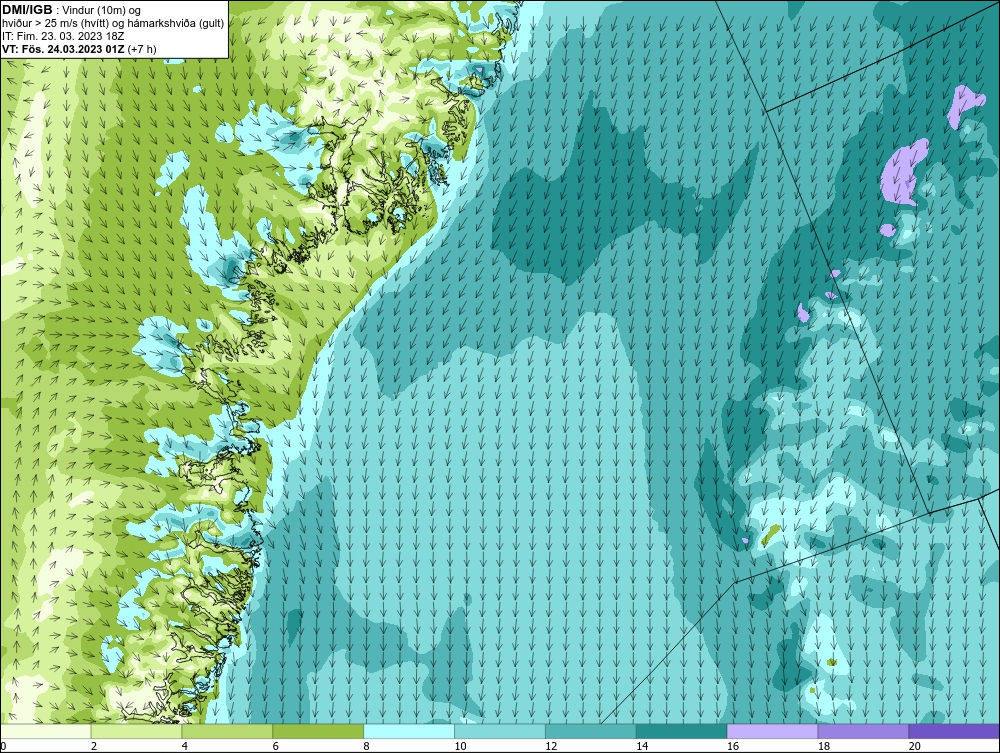Click the legend scale label '14'
Screen dimensions: 1000x753
point(642,746)
